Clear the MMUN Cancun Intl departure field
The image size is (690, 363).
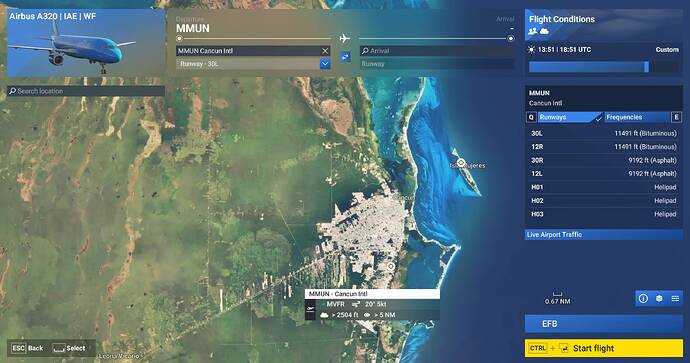(x=325, y=51)
